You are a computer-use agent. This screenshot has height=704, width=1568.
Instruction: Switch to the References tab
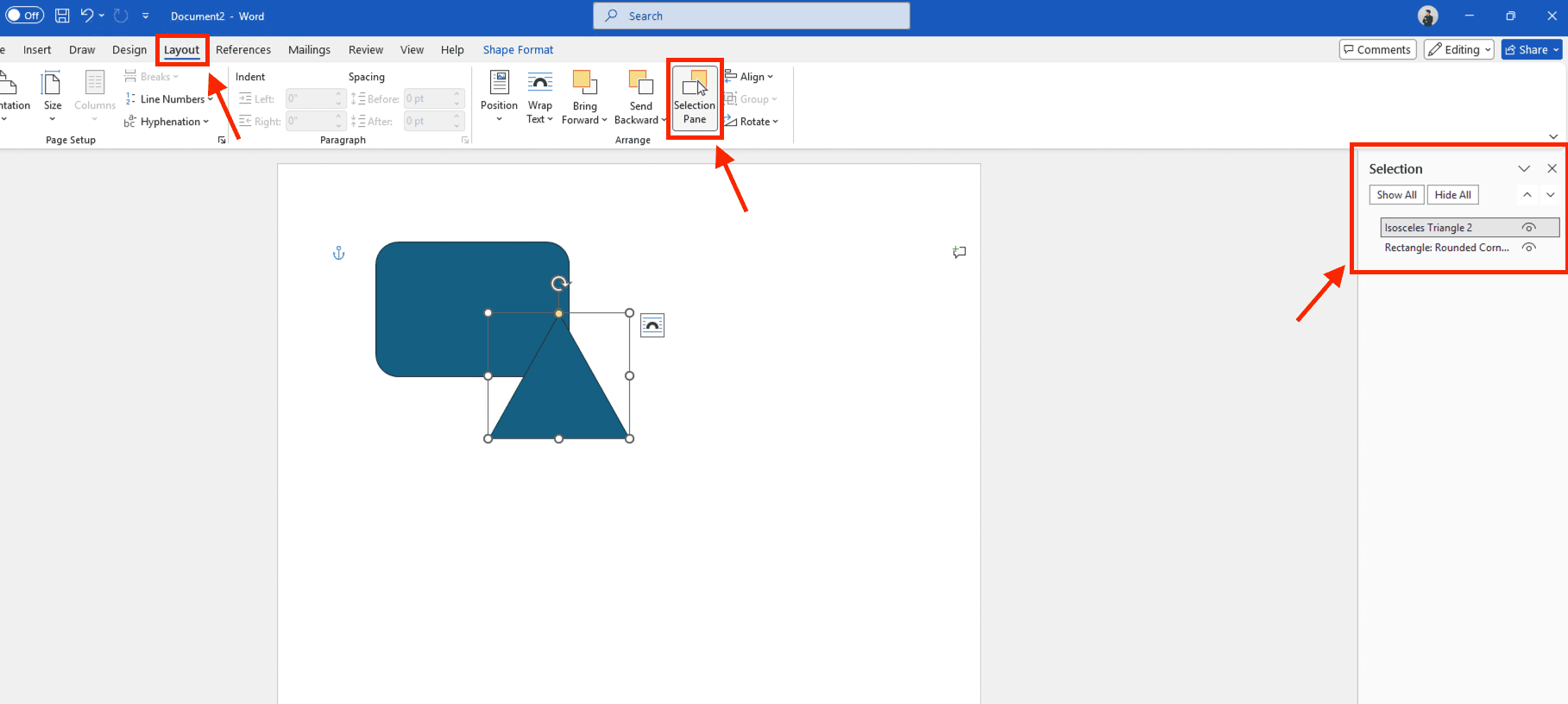242,50
